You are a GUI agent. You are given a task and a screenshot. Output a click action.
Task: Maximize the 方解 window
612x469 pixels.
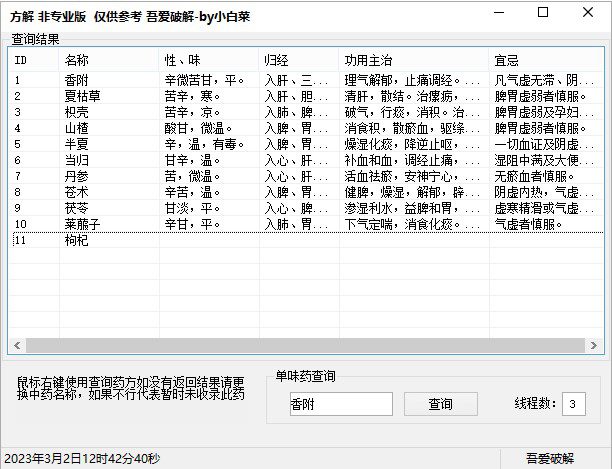(543, 12)
